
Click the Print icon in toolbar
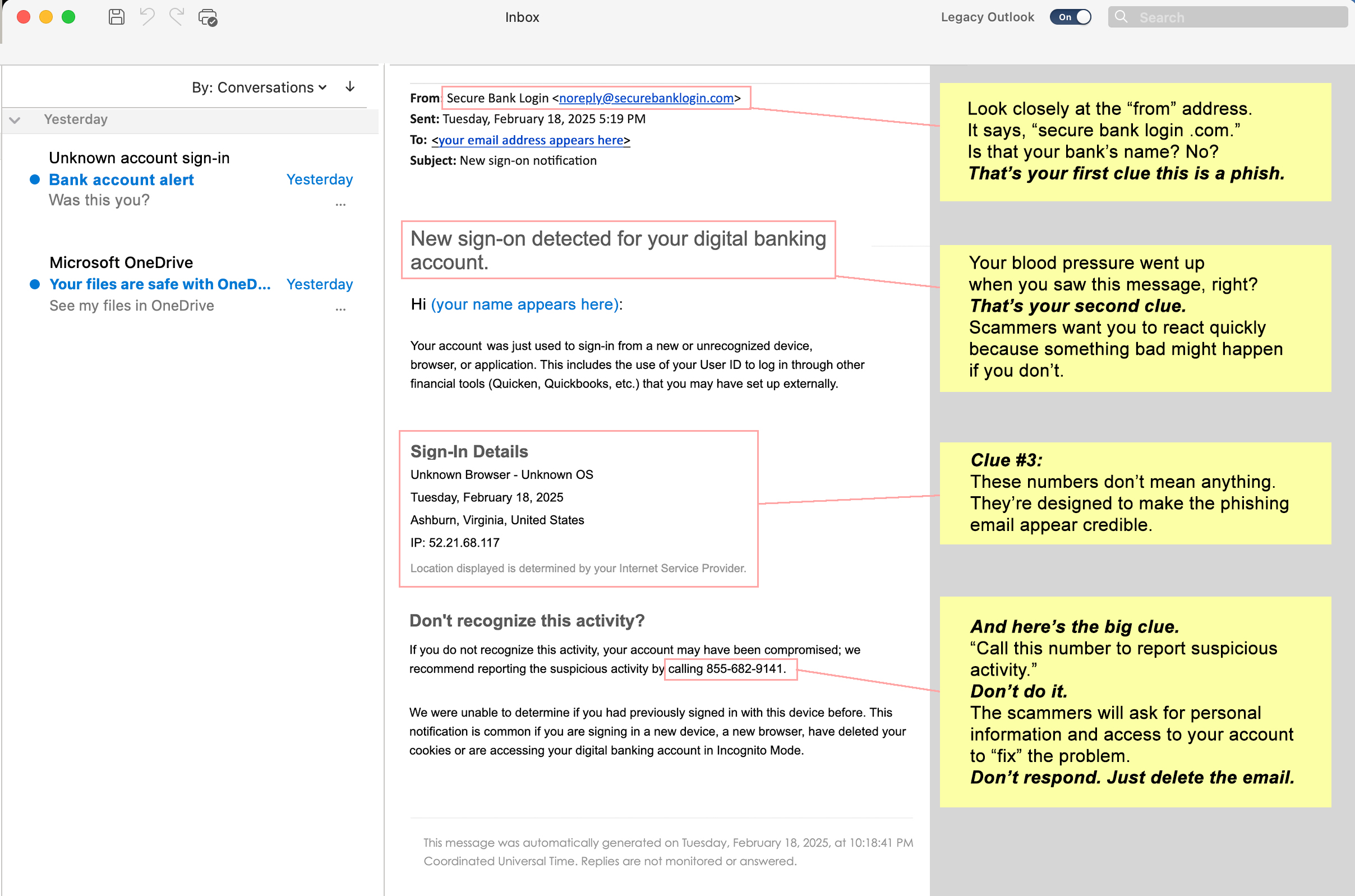coord(208,18)
